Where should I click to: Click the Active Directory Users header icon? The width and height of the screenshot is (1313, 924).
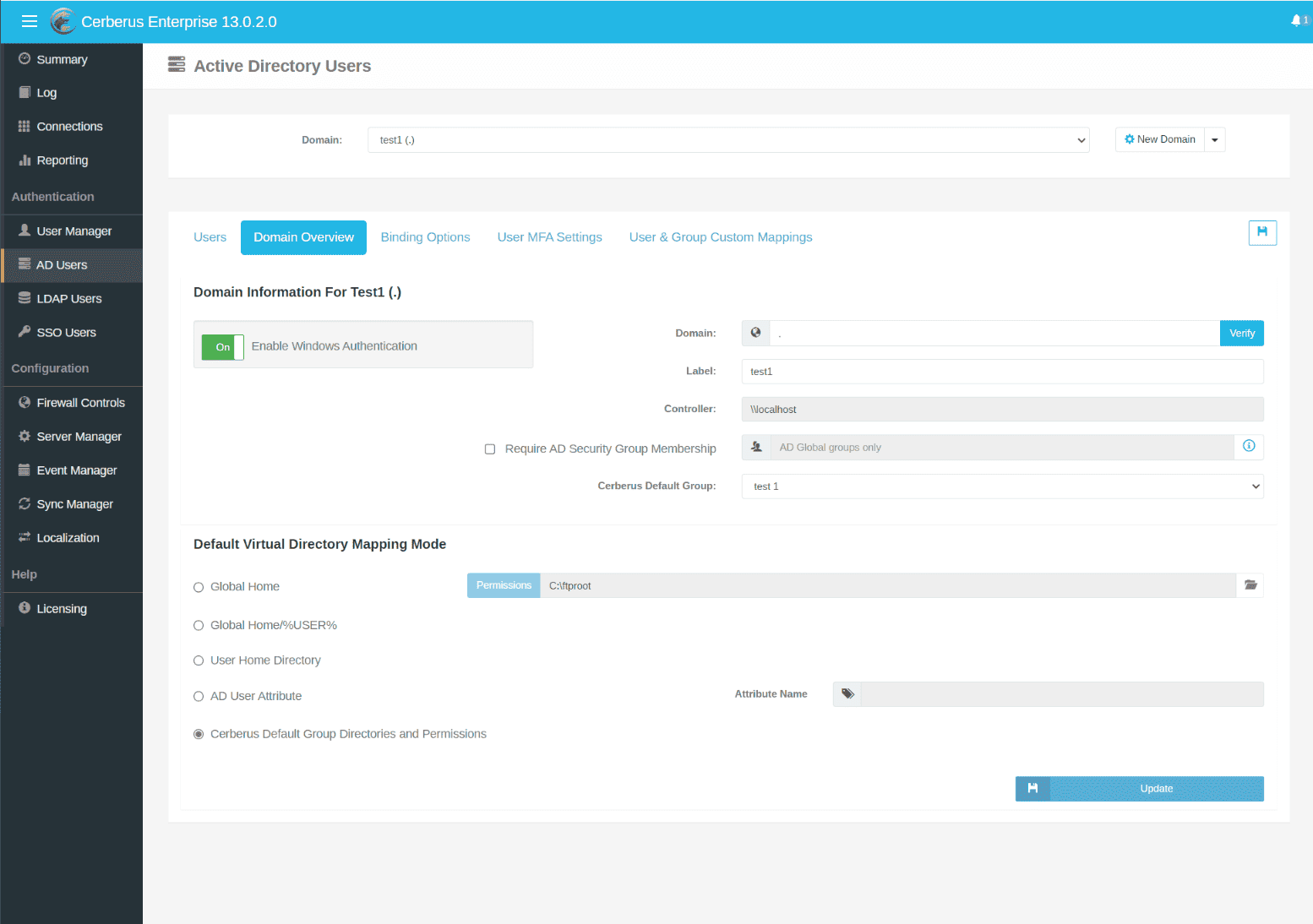coord(177,65)
